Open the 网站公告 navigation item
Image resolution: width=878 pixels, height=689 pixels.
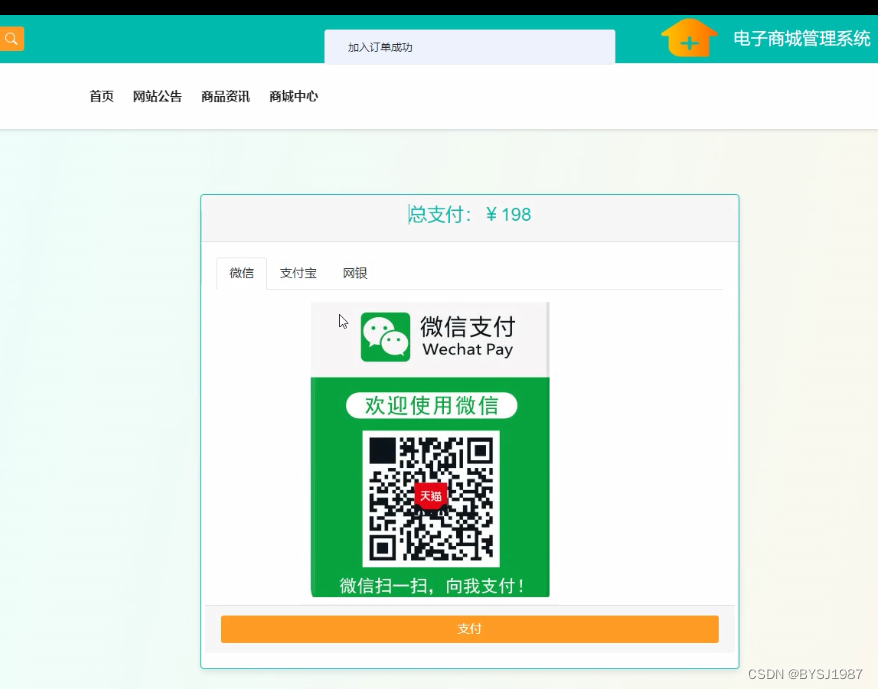[157, 96]
